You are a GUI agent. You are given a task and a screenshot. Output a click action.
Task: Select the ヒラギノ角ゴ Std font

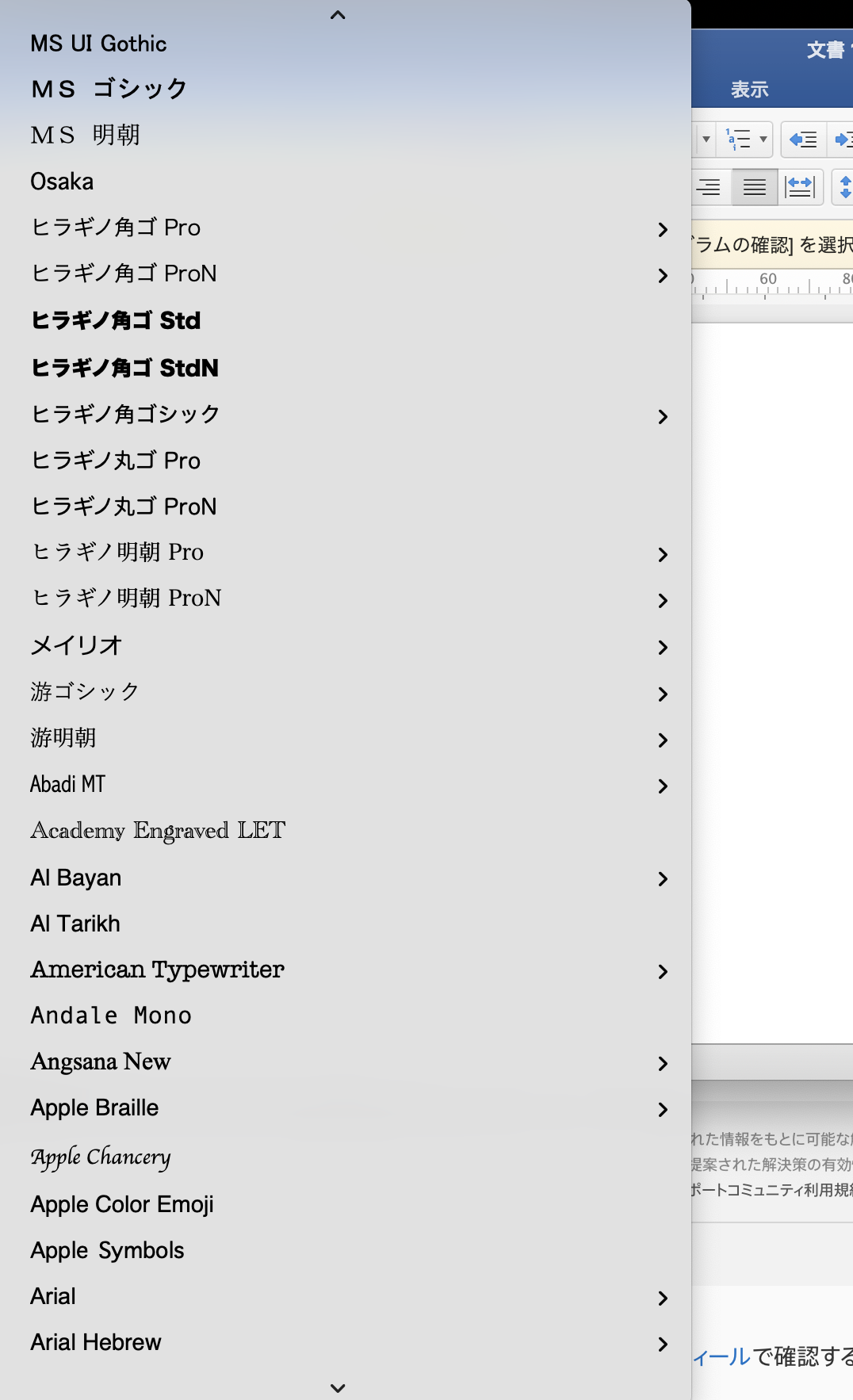(x=346, y=320)
